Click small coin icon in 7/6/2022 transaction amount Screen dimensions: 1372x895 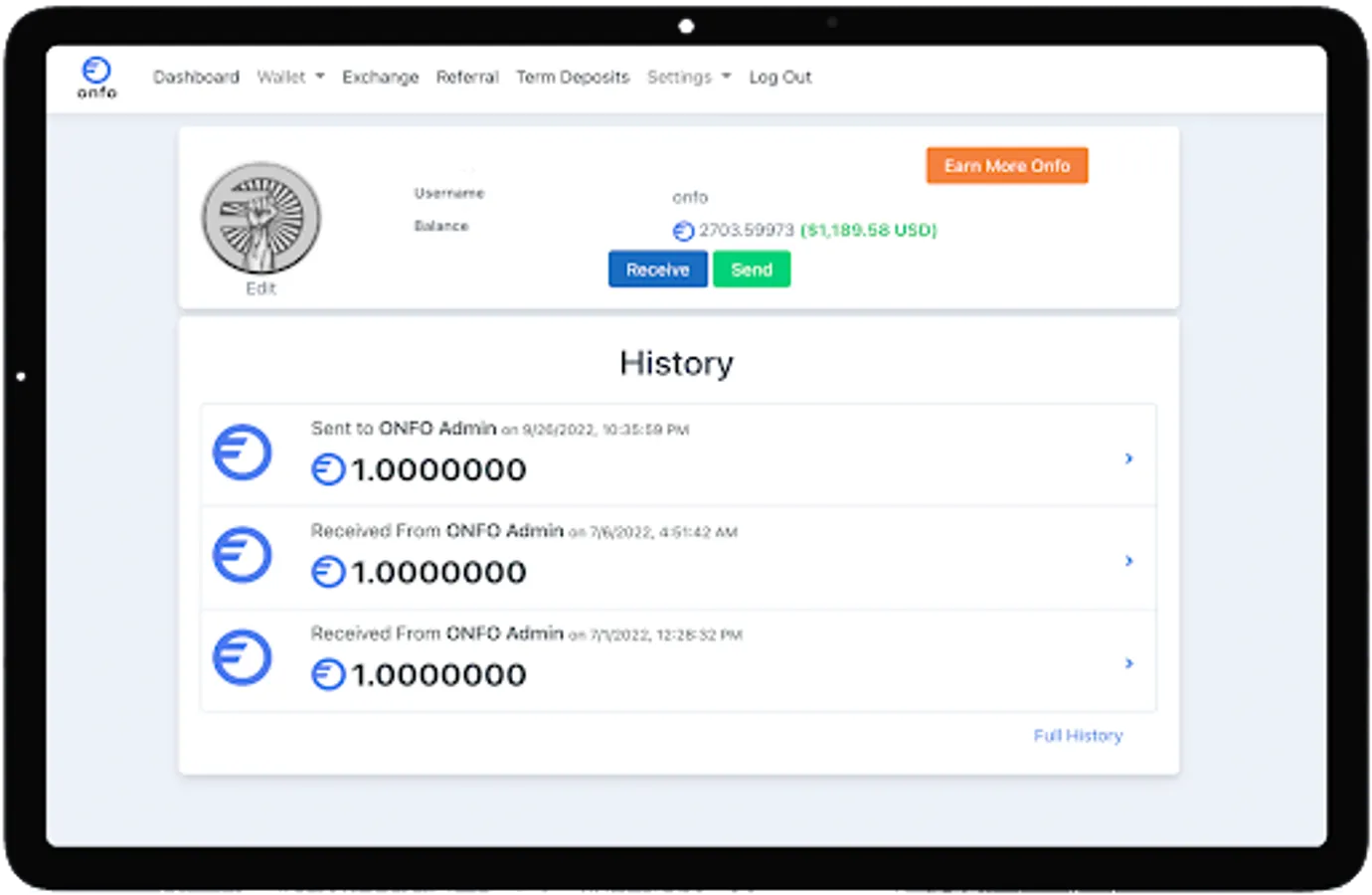pyautogui.click(x=328, y=572)
